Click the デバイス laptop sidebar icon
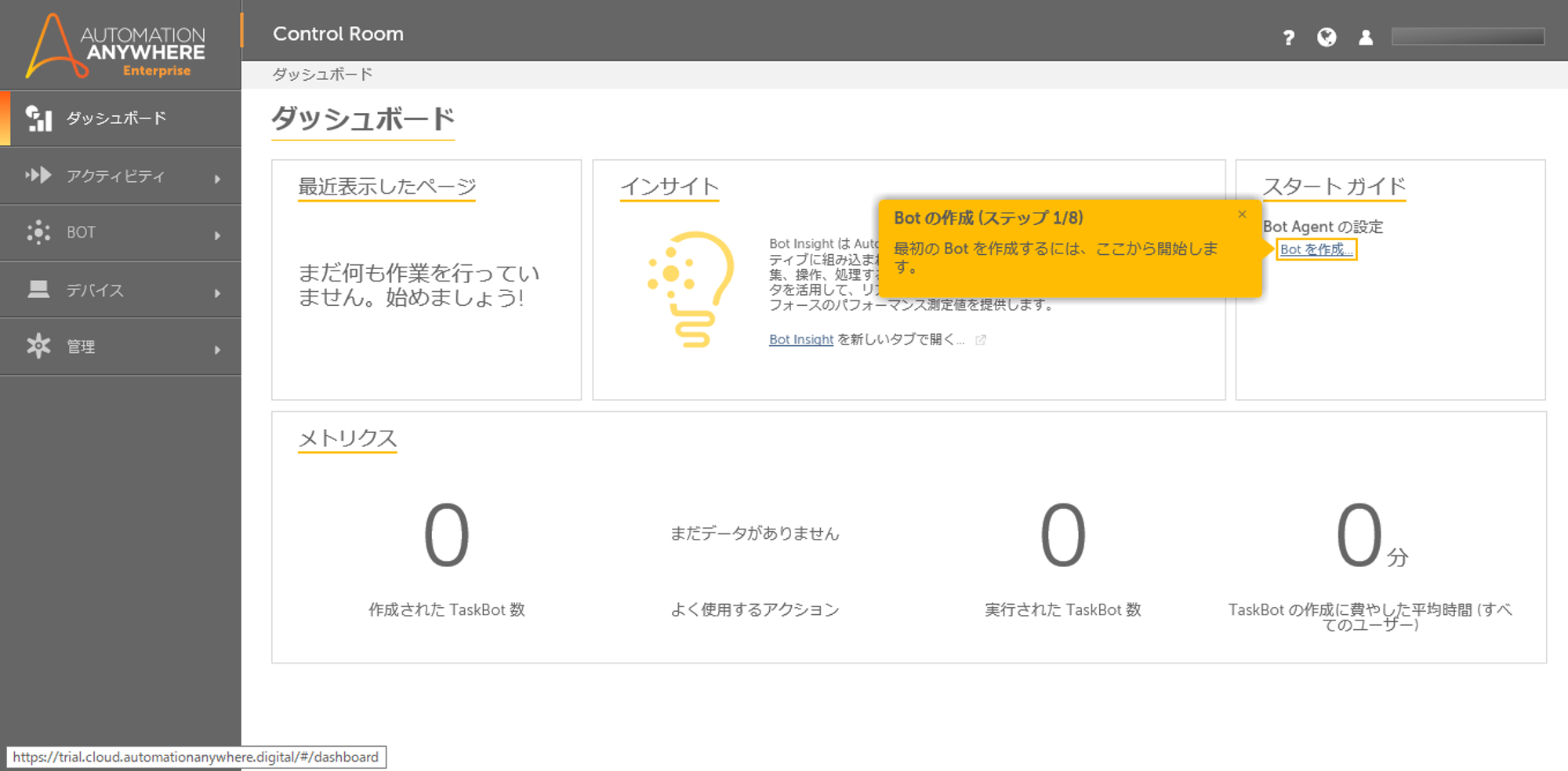This screenshot has width=1568, height=771. tap(38, 289)
